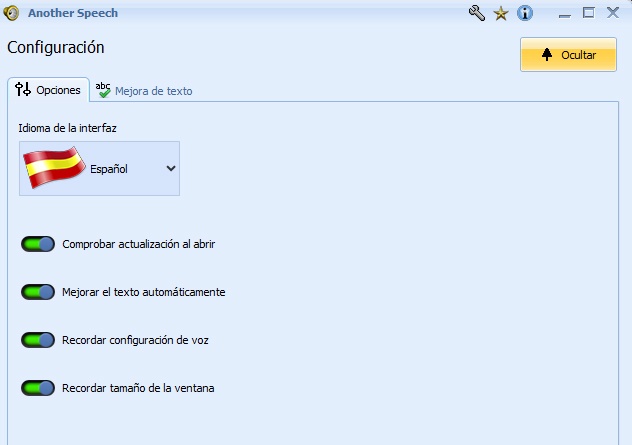Click the Spanish flag icon

point(54,167)
